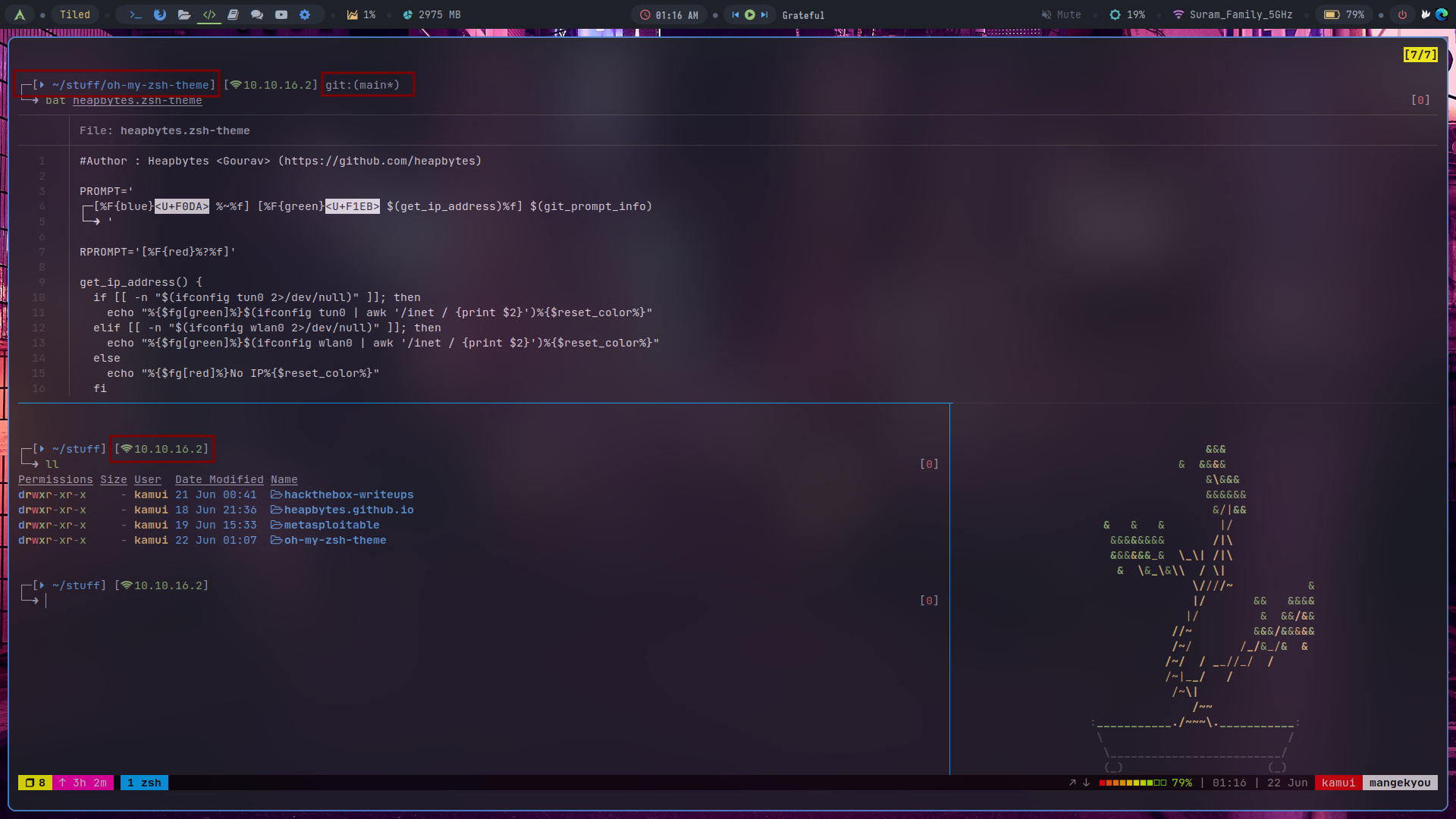Select the tmux window tab 1 zsh
This screenshot has width=1456, height=819.
144,783
